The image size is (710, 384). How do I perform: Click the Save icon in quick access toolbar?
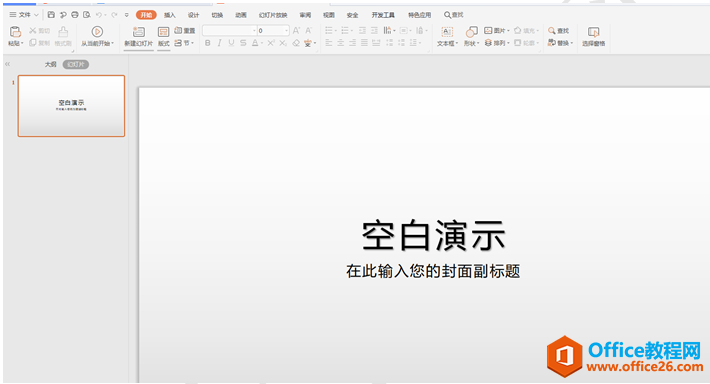point(51,15)
